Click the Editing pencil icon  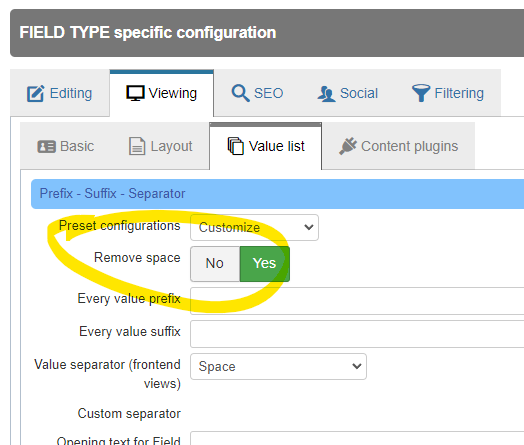(35, 93)
